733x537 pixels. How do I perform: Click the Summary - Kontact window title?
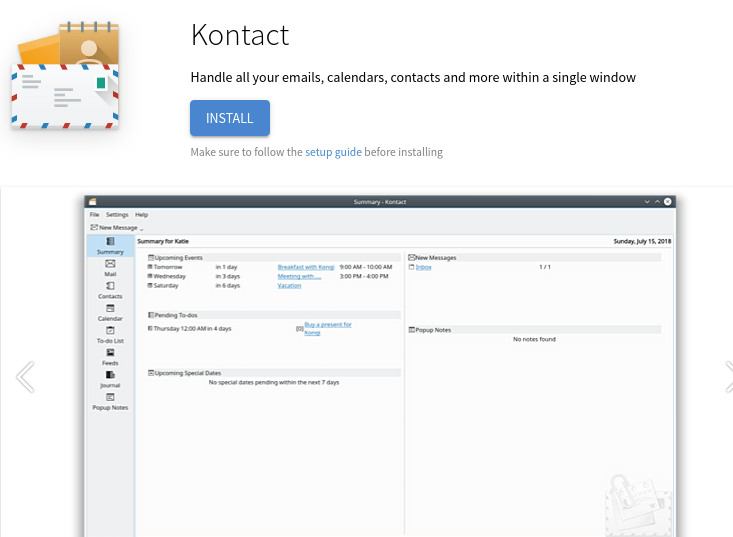tap(380, 202)
